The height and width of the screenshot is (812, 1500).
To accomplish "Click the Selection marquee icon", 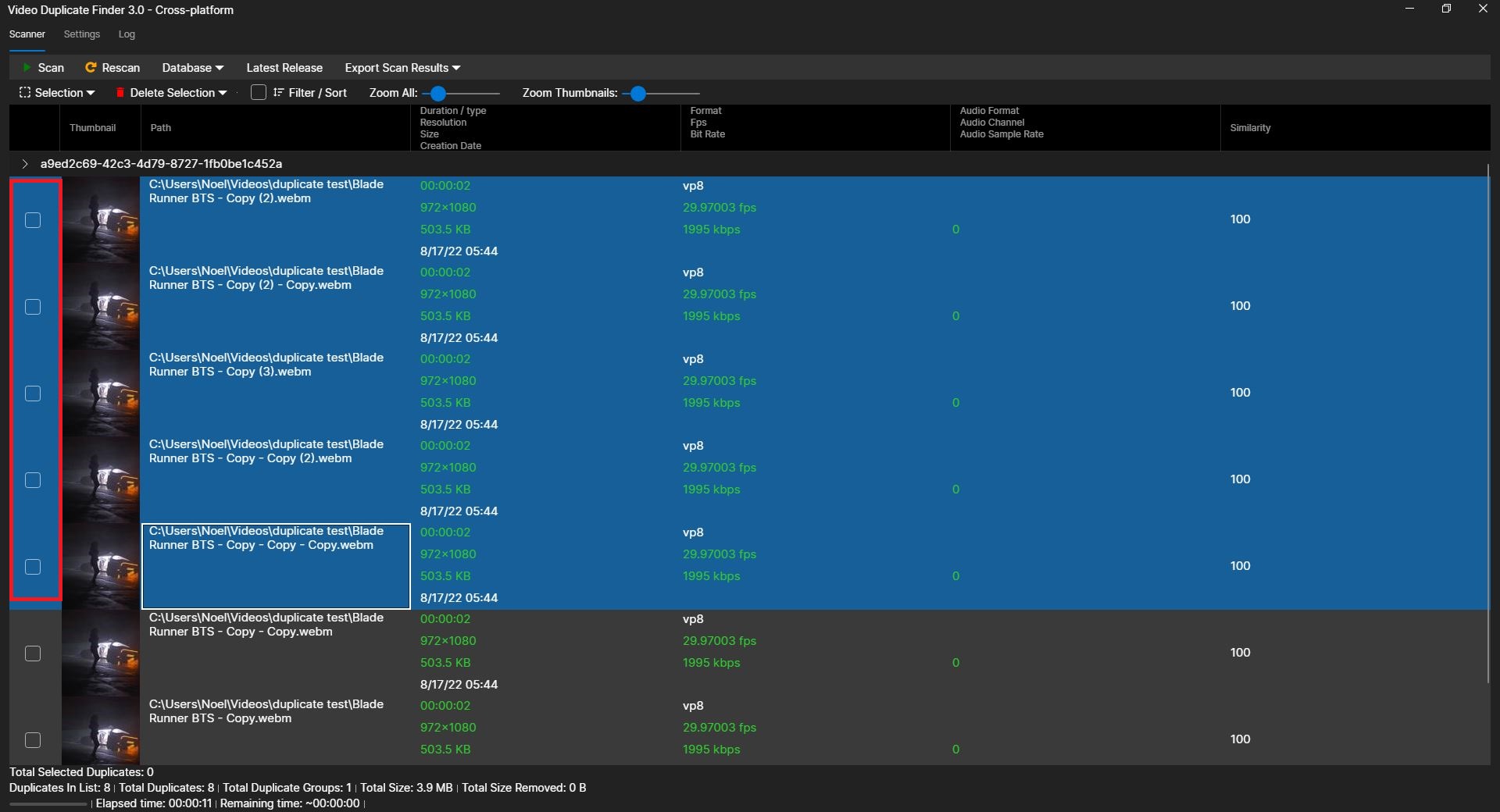I will 24,92.
